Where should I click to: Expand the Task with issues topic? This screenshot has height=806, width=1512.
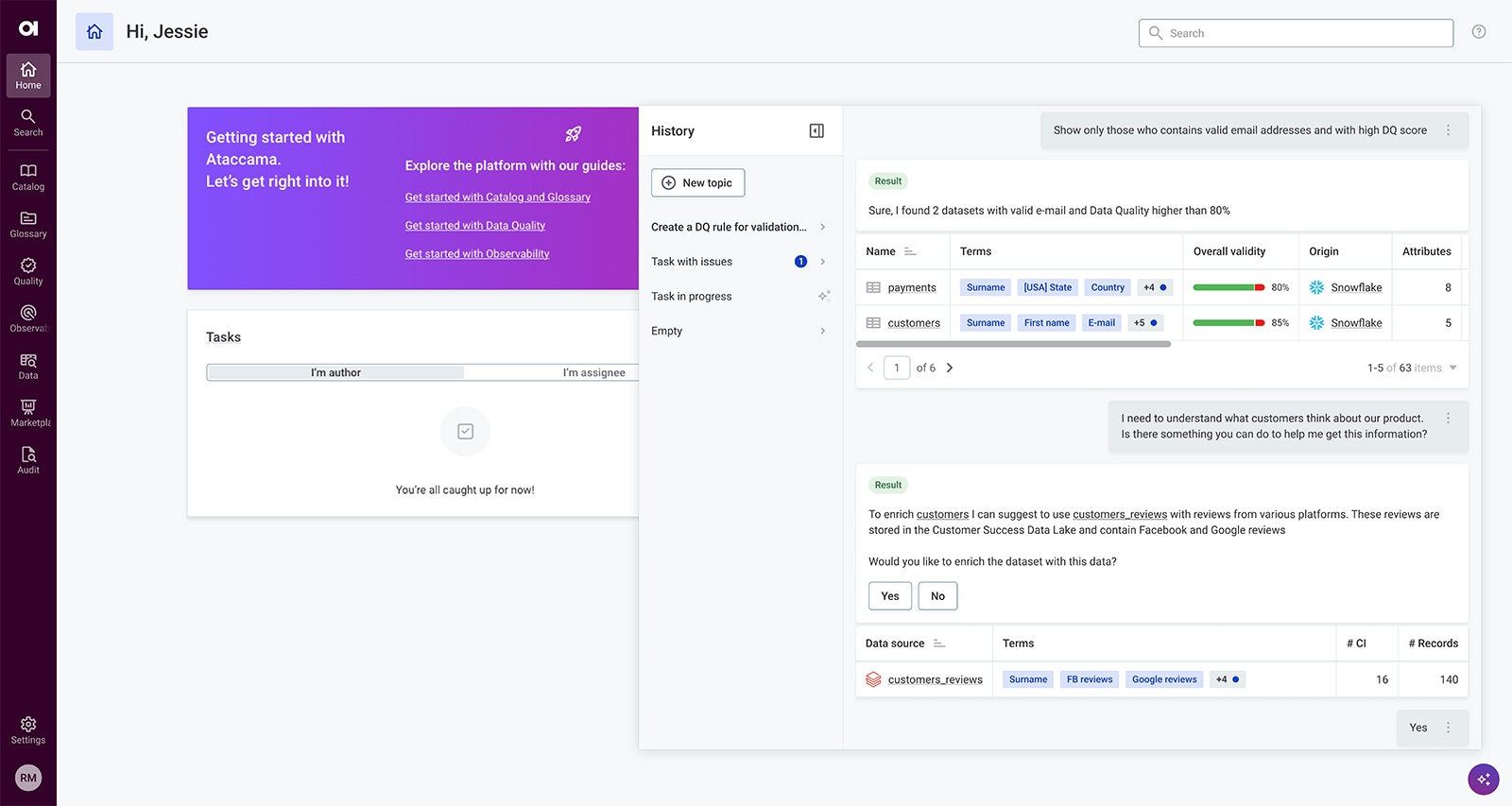822,262
